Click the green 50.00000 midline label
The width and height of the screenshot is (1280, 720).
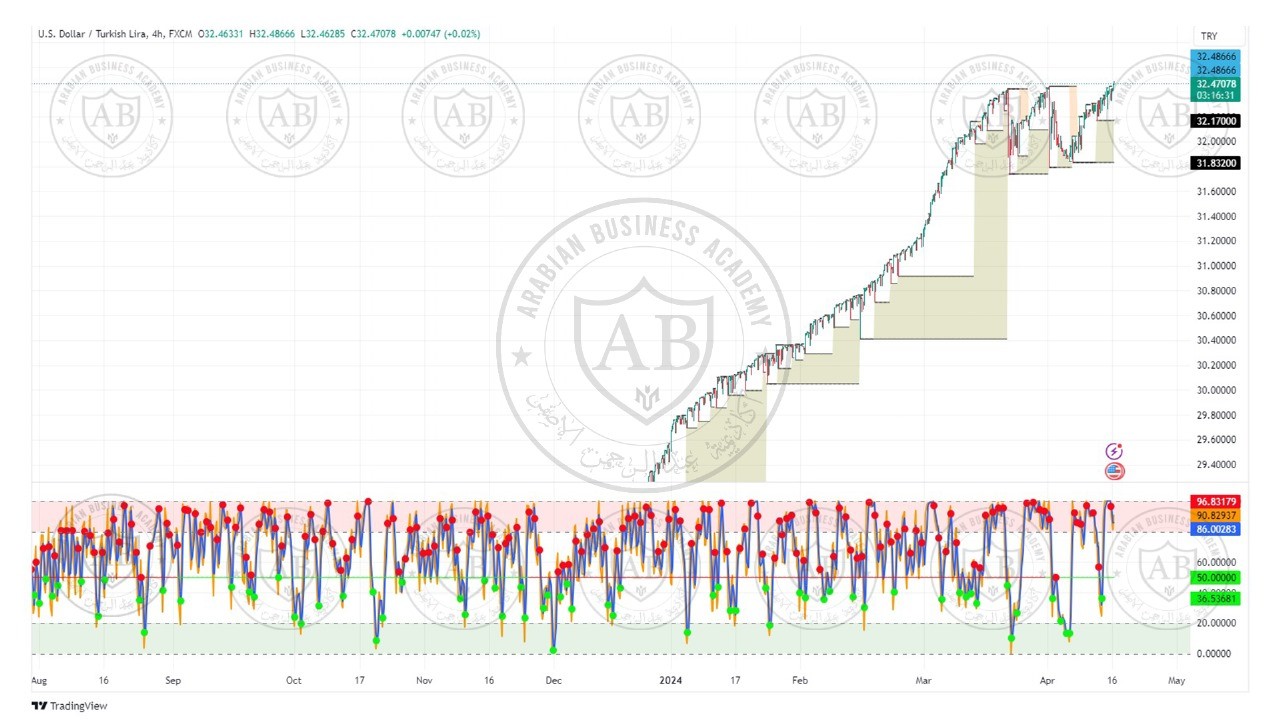pyautogui.click(x=1216, y=578)
